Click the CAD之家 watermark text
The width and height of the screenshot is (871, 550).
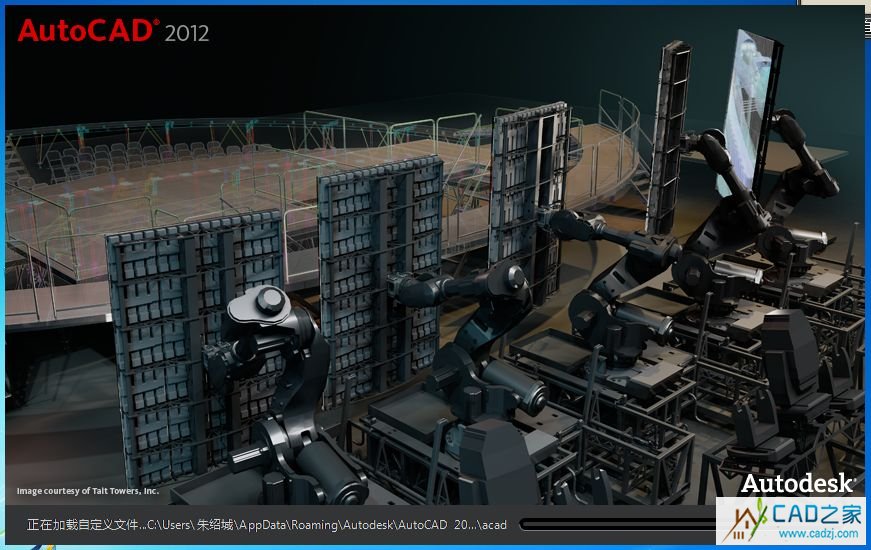(x=819, y=514)
